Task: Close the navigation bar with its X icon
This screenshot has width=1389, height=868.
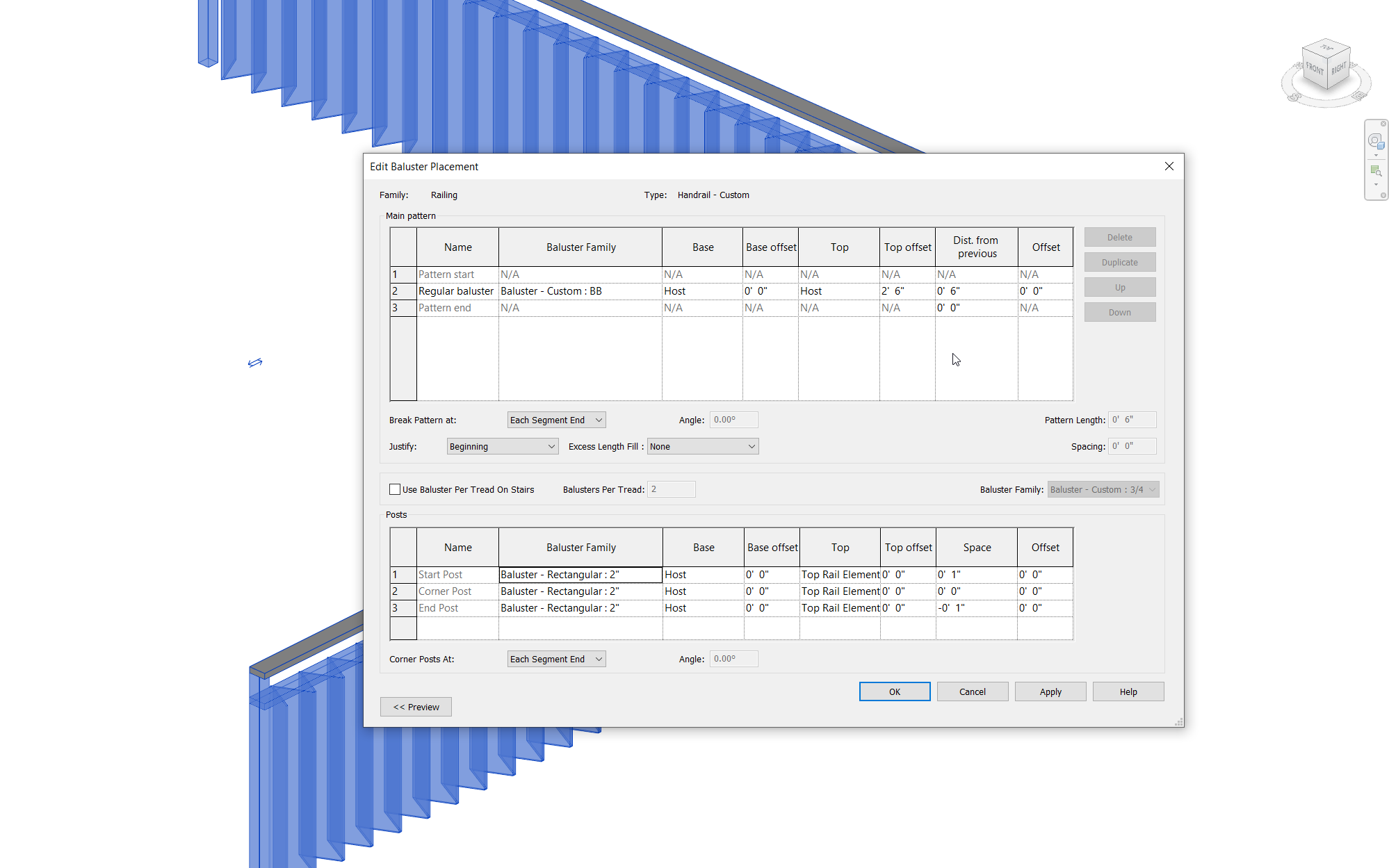Action: (1383, 124)
